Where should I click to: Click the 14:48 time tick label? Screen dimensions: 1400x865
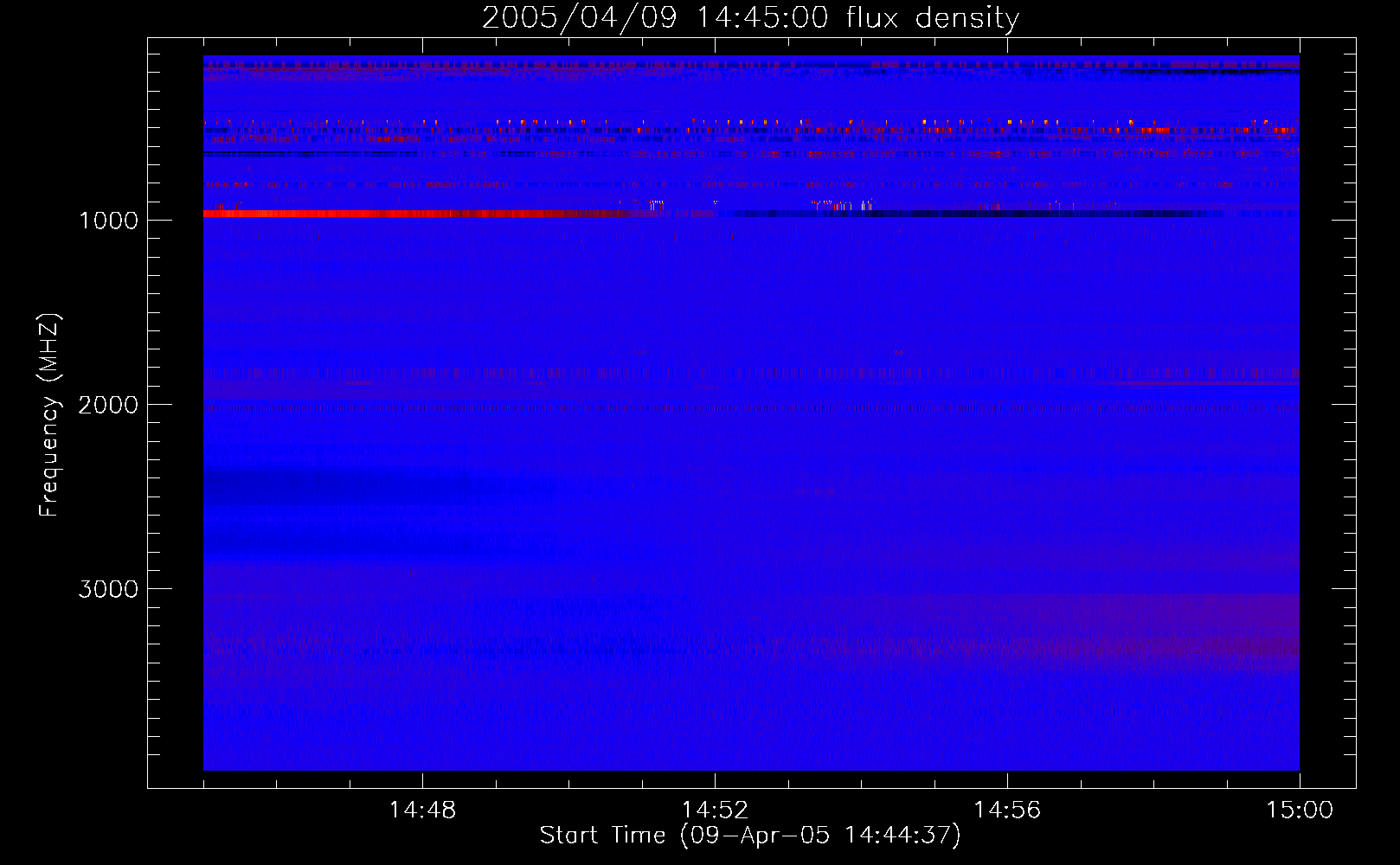(422, 811)
